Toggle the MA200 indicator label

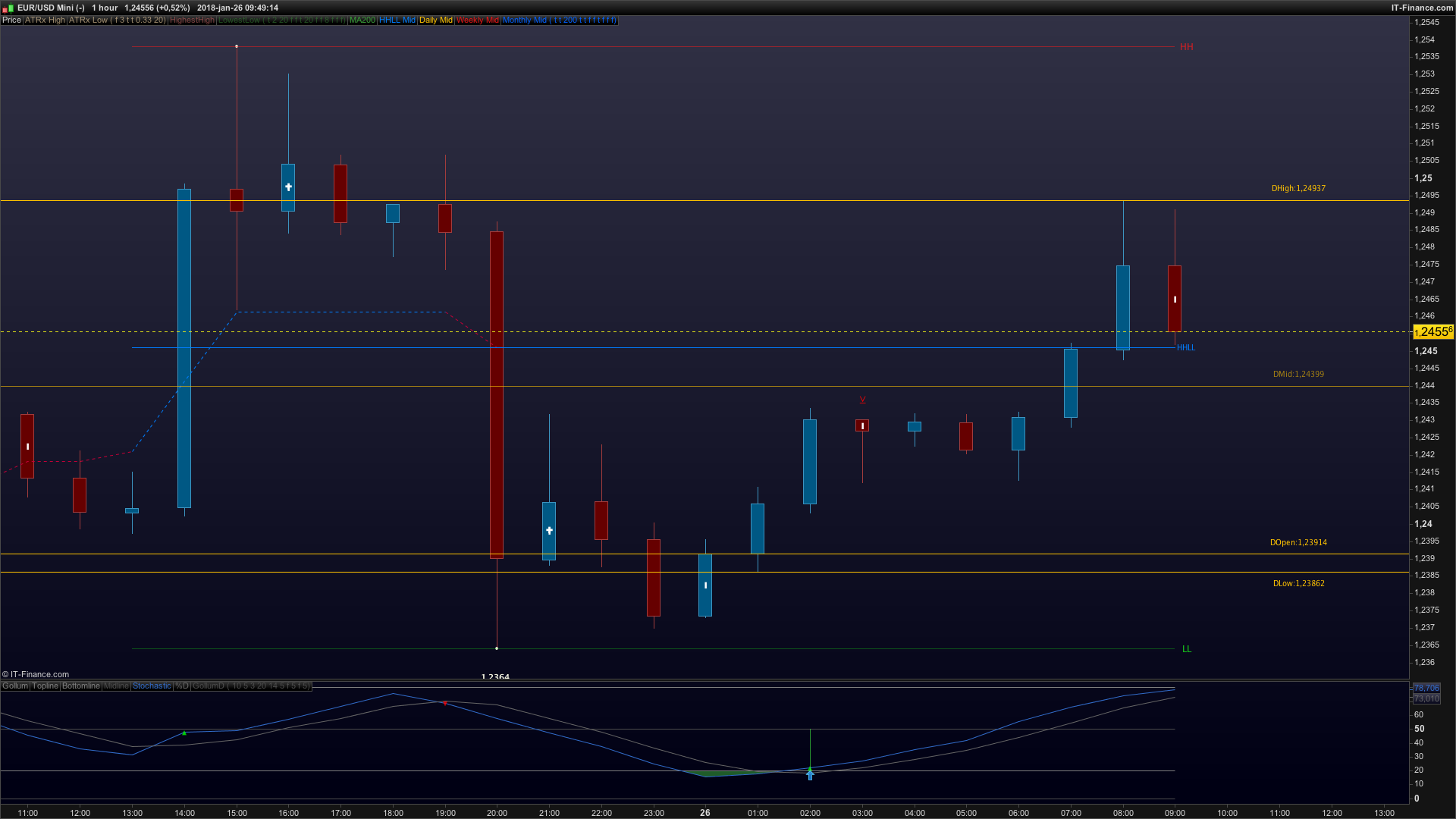pyautogui.click(x=362, y=20)
